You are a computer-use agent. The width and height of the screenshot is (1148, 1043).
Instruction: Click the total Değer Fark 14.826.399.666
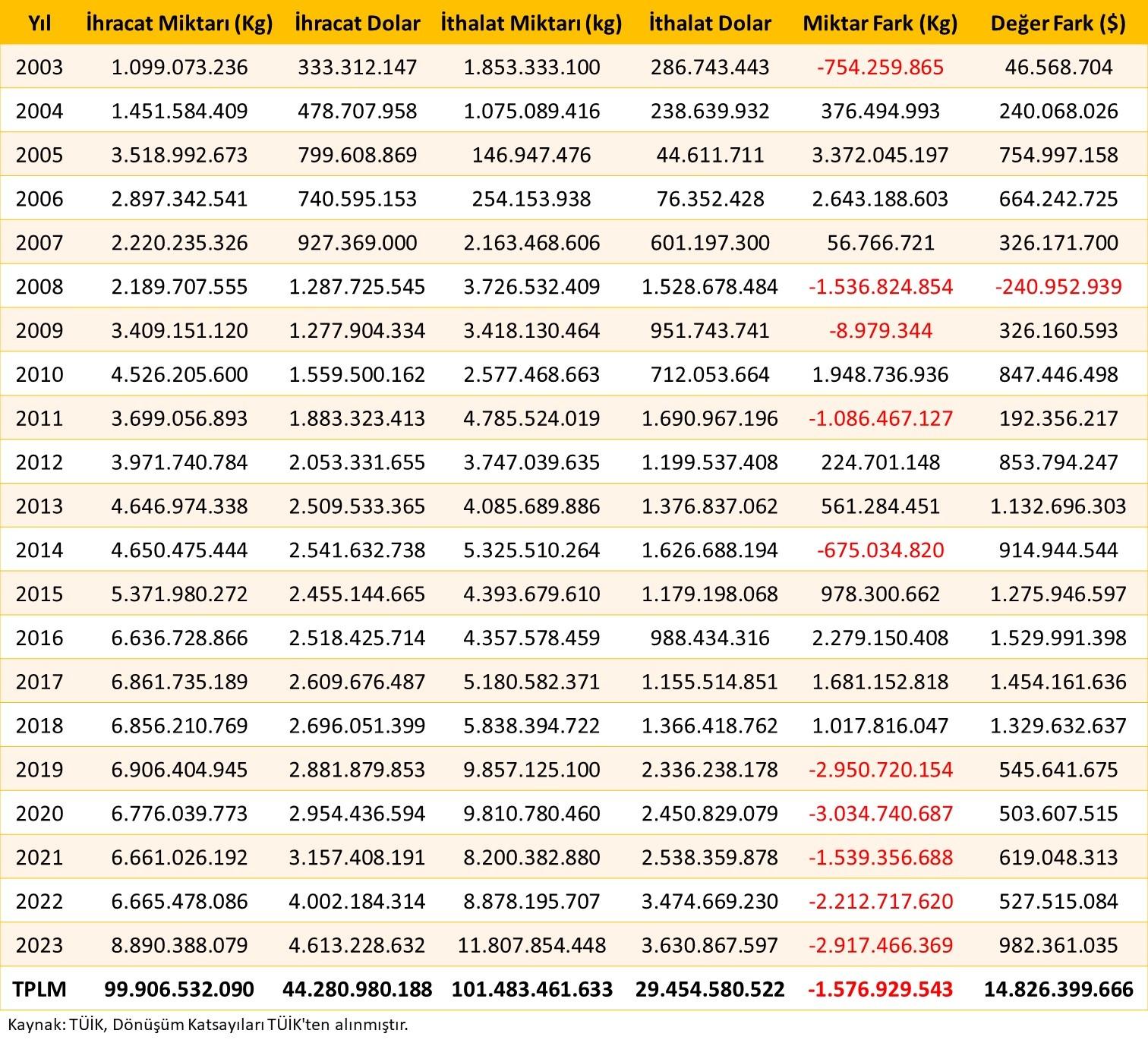pyautogui.click(x=1058, y=989)
